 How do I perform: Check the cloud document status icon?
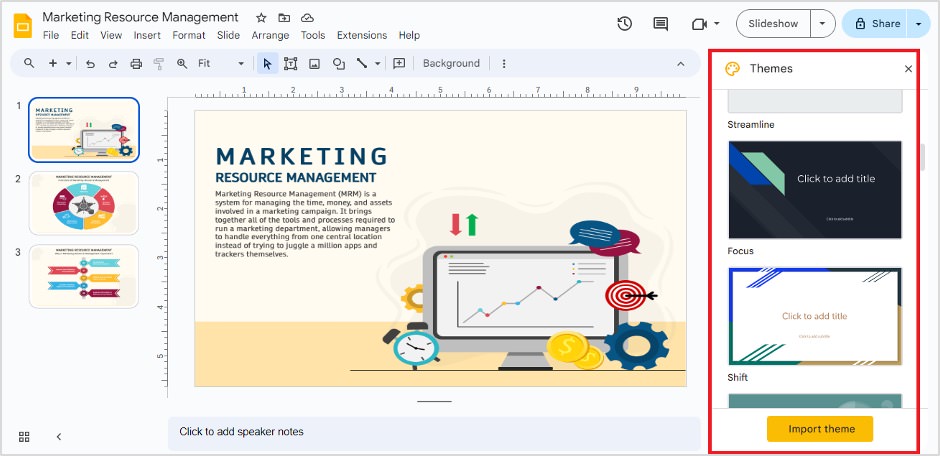tap(308, 18)
